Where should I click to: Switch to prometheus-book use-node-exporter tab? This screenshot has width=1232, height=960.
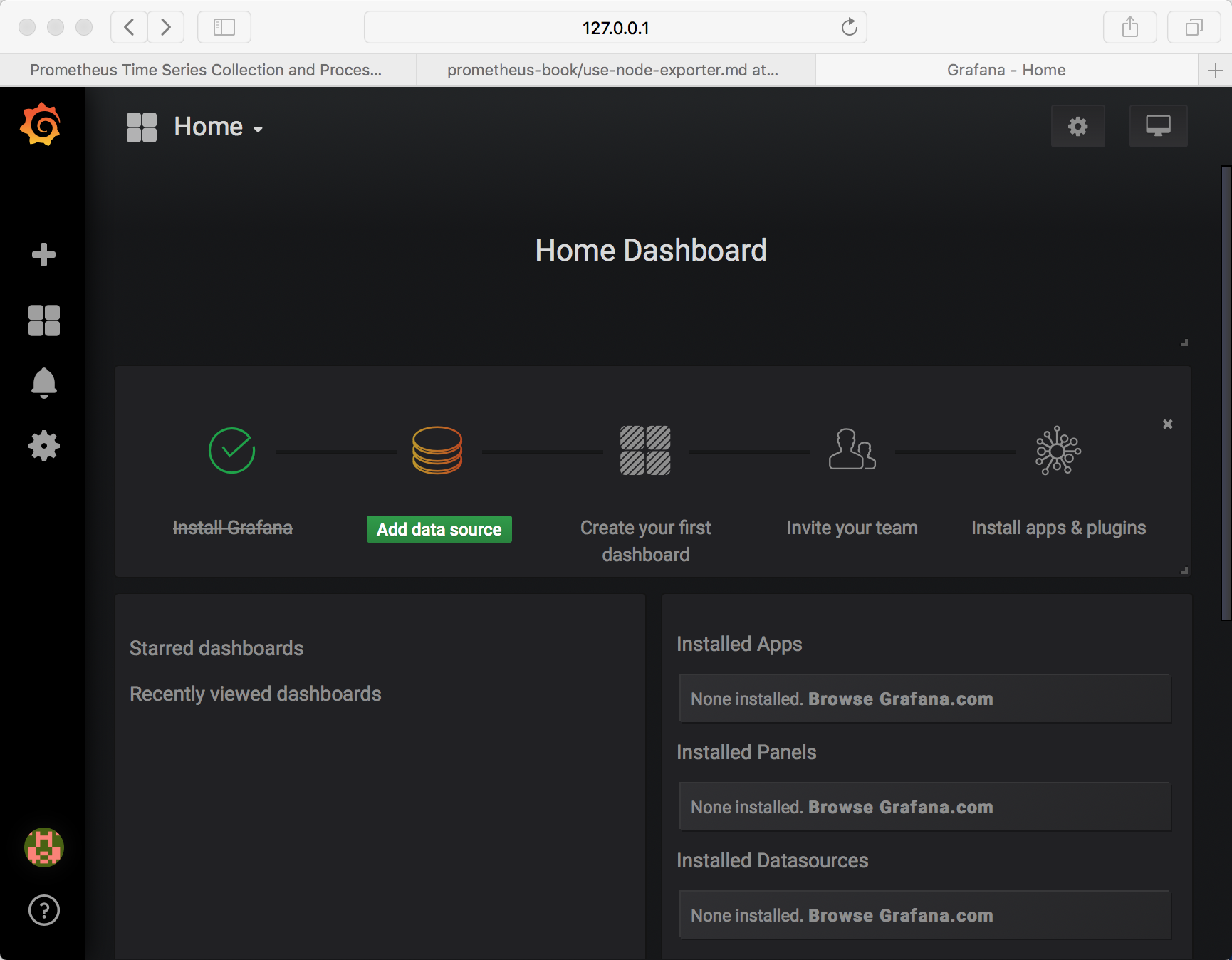click(x=616, y=70)
